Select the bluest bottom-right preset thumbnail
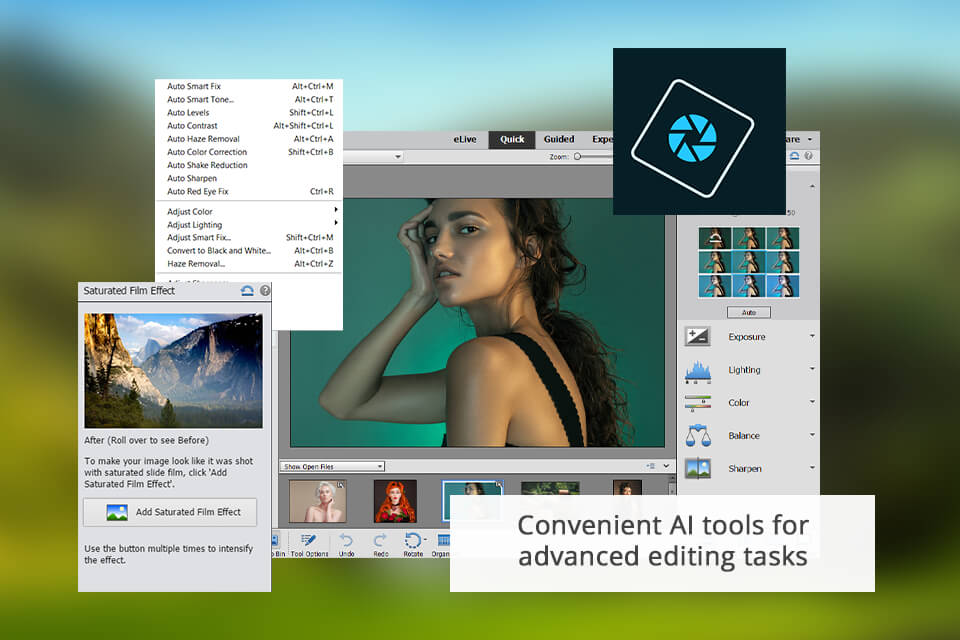 tap(783, 286)
